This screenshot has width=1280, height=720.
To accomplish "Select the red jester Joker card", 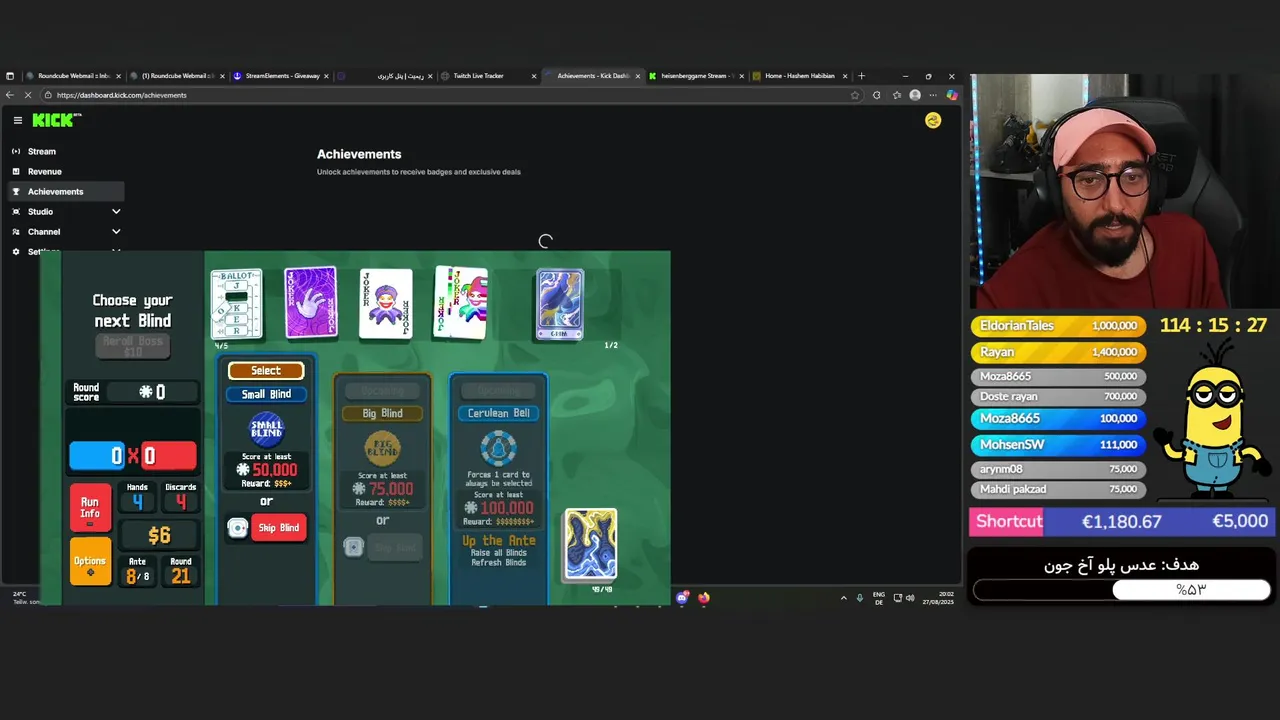I will tap(386, 304).
